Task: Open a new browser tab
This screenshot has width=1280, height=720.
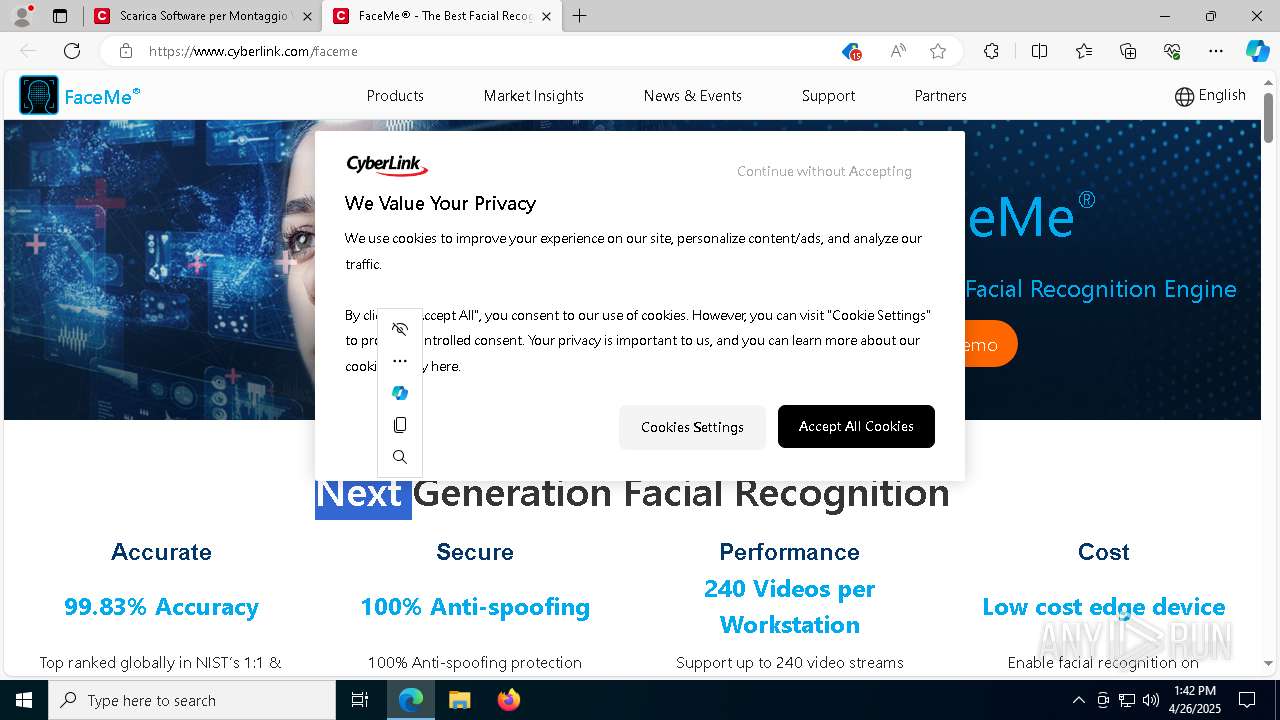Action: 580,16
